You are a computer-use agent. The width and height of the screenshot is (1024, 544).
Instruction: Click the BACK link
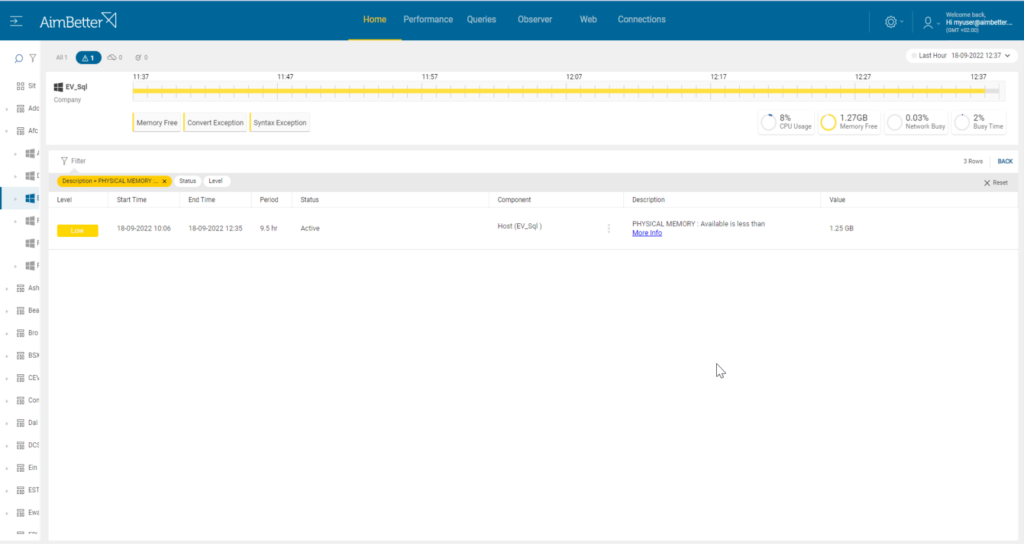tap(1005, 161)
